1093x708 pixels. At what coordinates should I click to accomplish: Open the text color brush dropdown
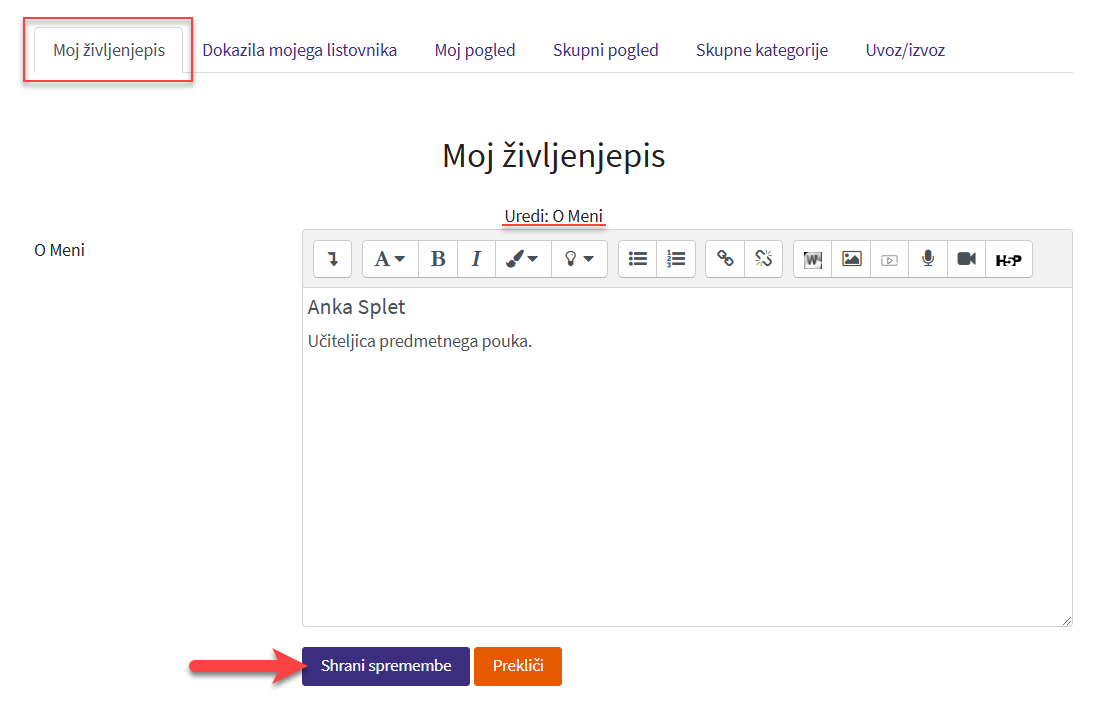522,259
